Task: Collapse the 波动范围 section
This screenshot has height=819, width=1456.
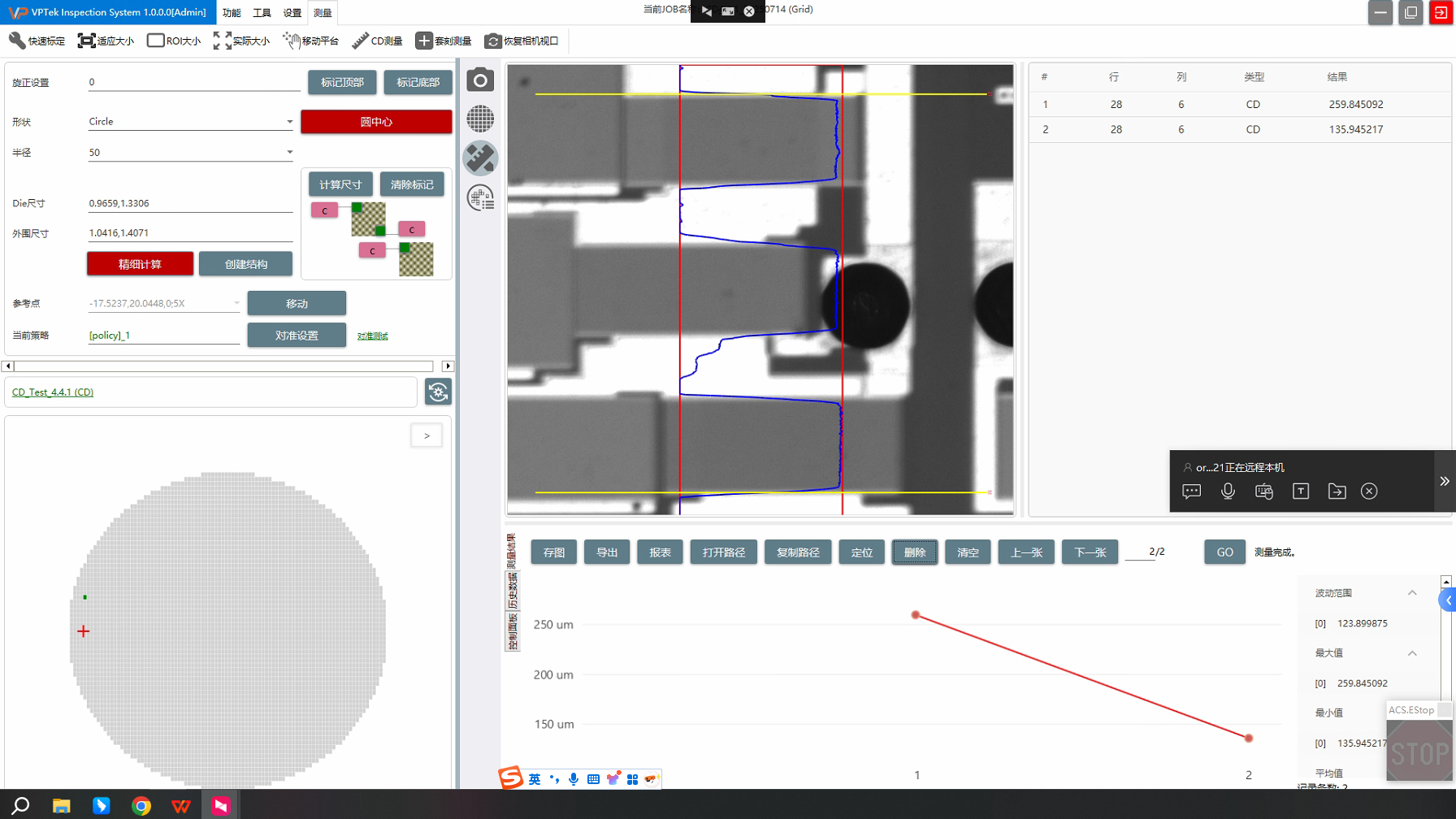Action: [x=1412, y=593]
